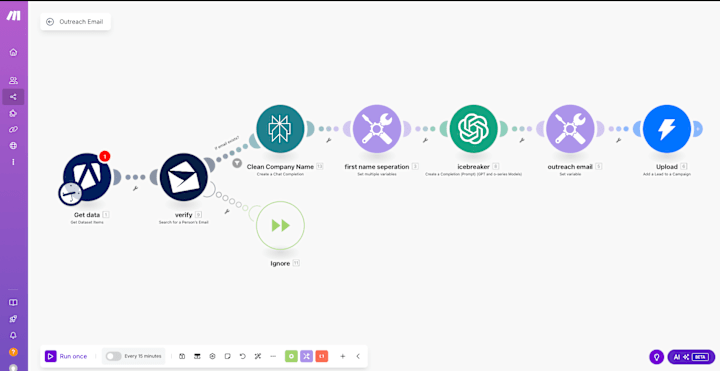Open the Scenarios section in the sidebar
The image size is (720, 371).
(x=13, y=97)
